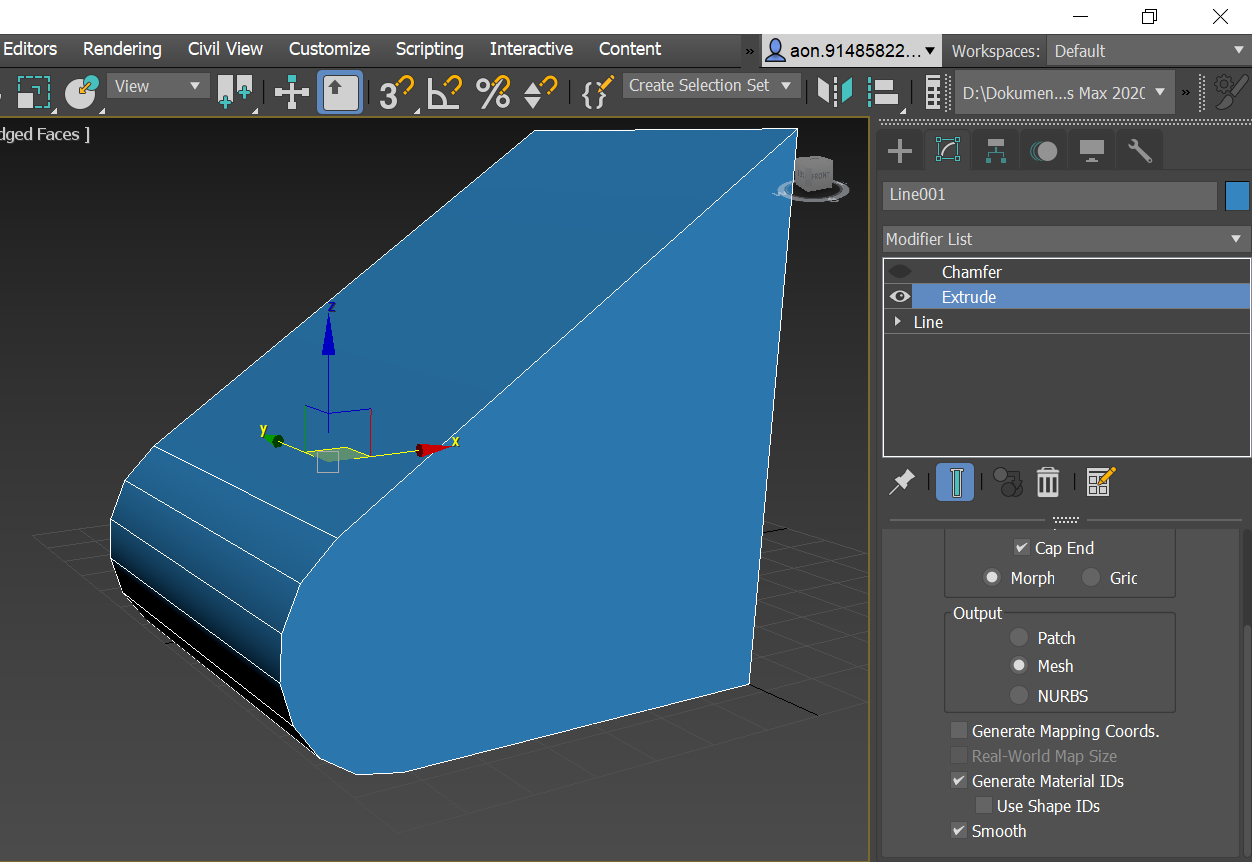Image resolution: width=1252 pixels, height=862 pixels.
Task: Open the Scripting menu
Action: [x=429, y=49]
